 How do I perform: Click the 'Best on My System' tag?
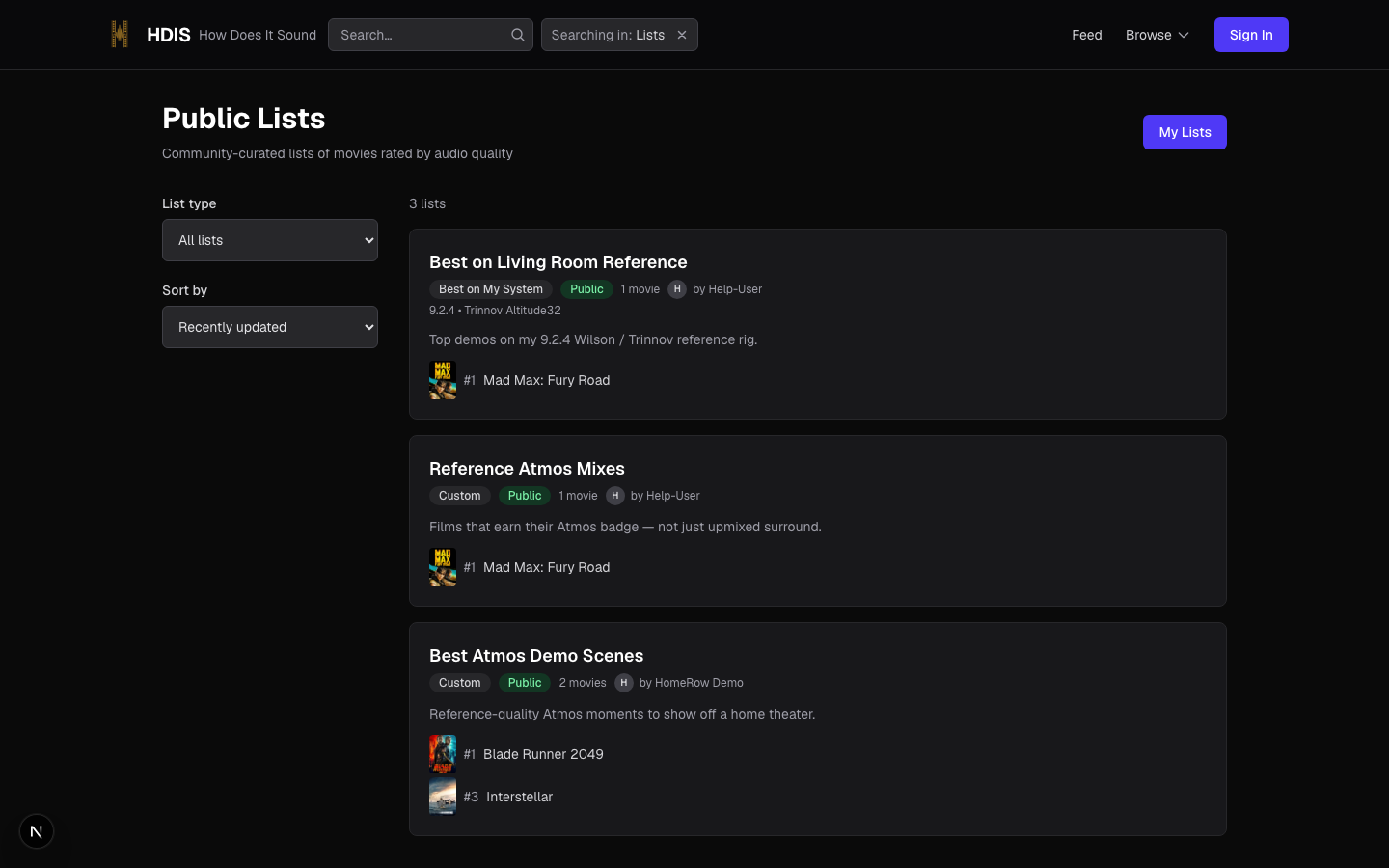click(491, 289)
